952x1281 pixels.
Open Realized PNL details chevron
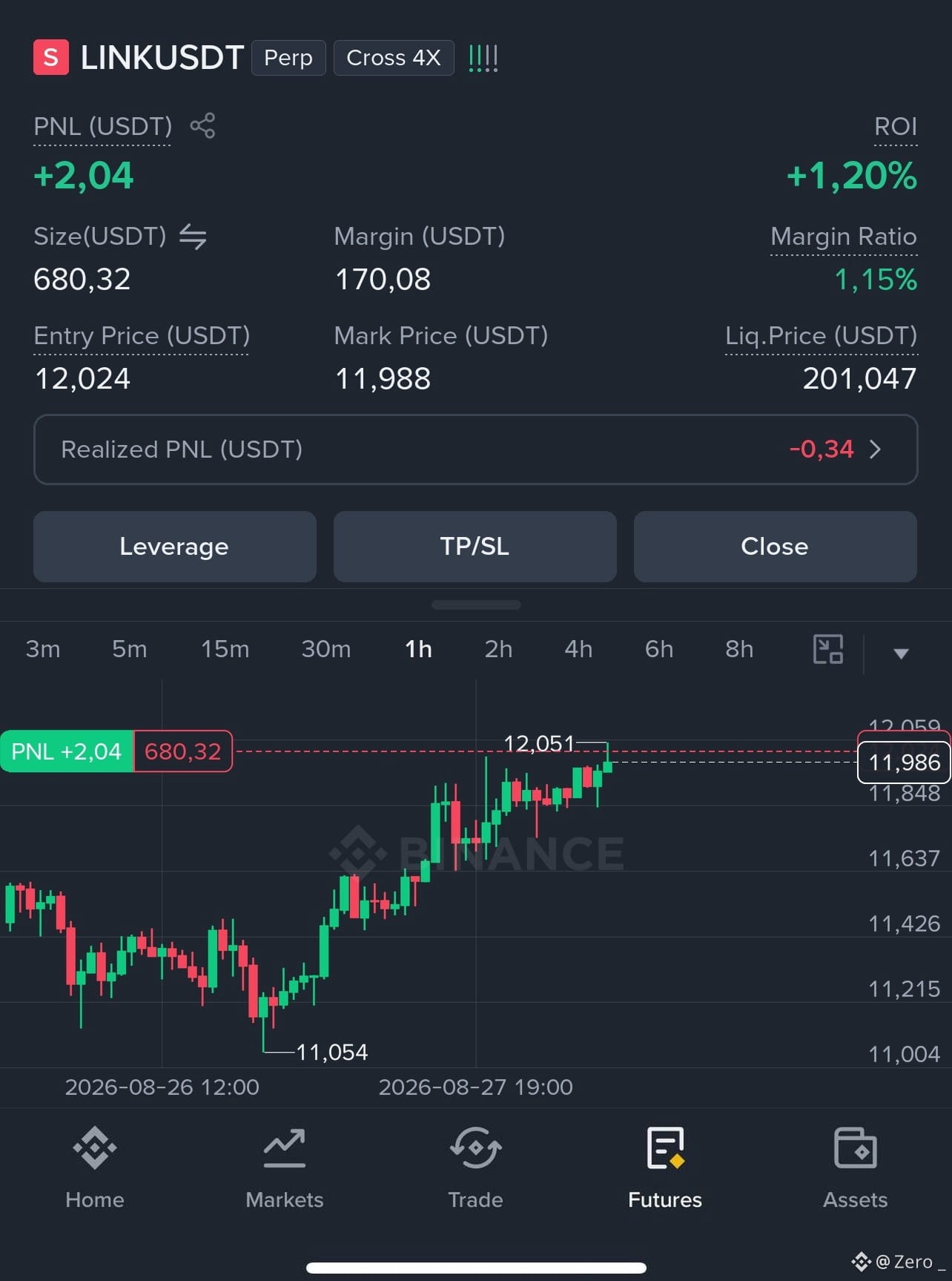[x=876, y=449]
